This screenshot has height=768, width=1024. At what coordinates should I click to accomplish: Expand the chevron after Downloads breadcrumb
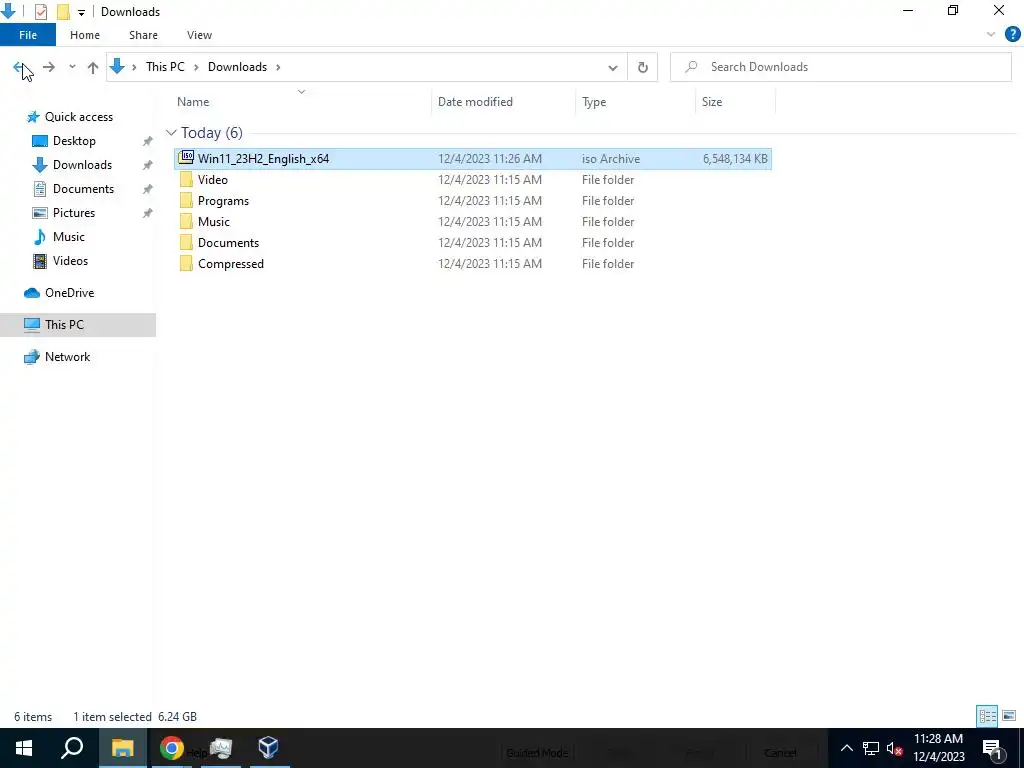pos(278,67)
